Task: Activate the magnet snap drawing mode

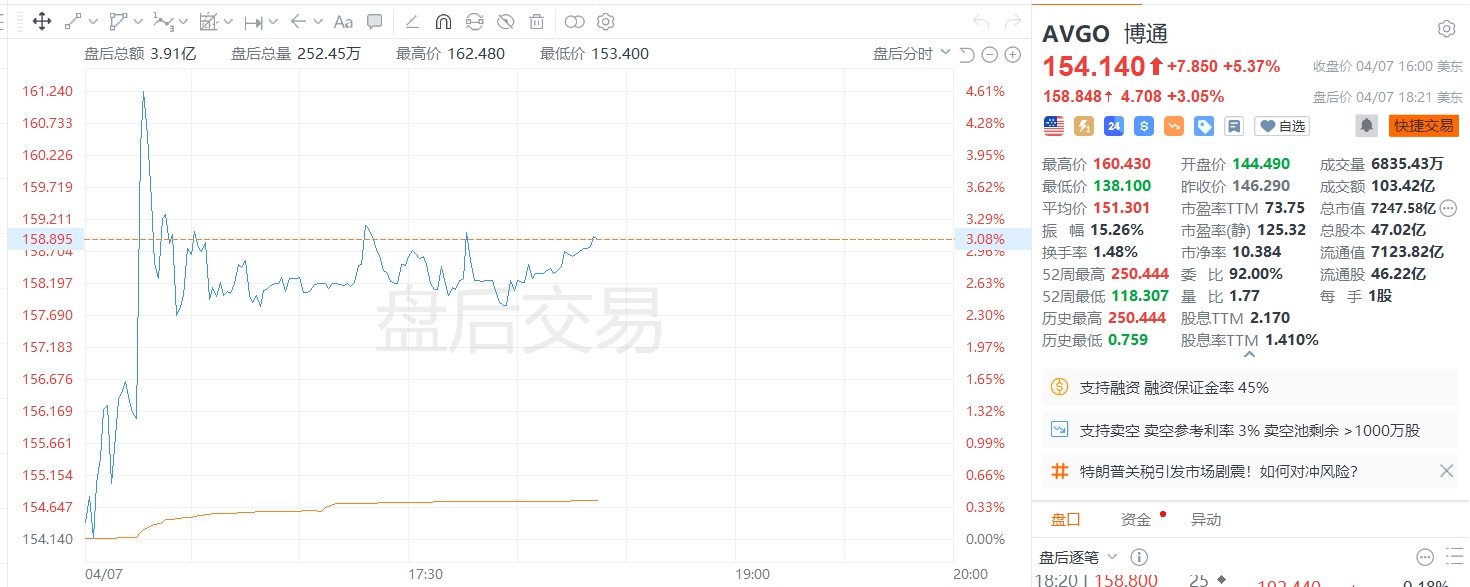Action: 443,21
